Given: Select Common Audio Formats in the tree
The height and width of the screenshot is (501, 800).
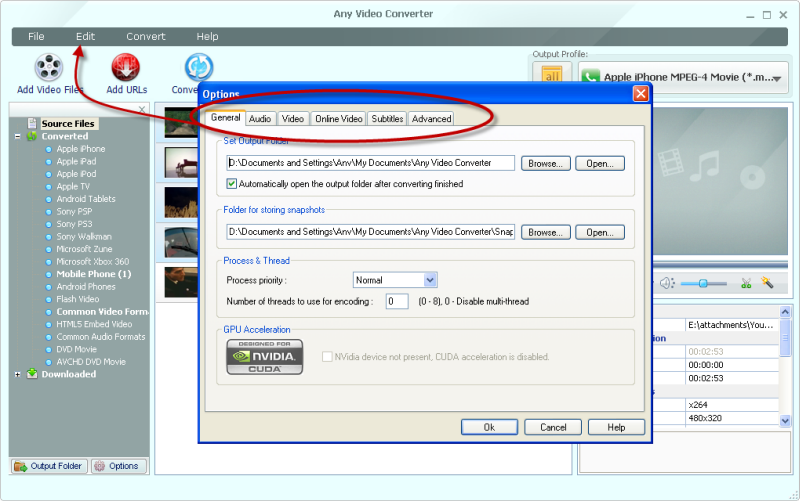Looking at the screenshot, I should point(101,337).
